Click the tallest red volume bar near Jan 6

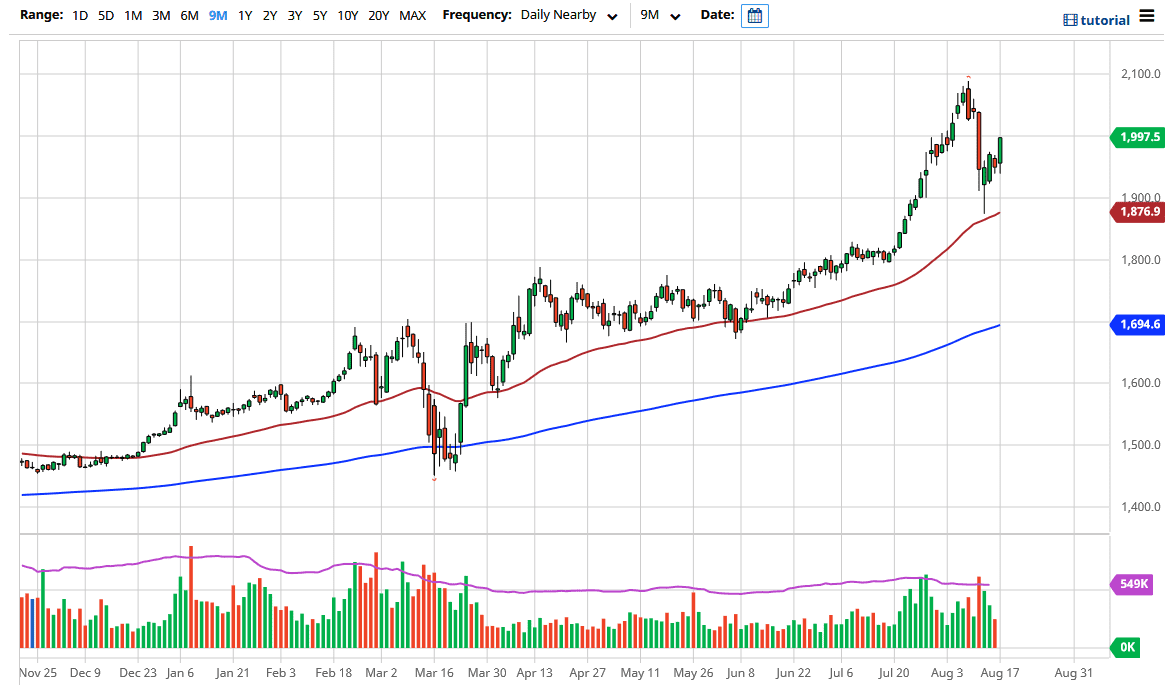point(191,597)
